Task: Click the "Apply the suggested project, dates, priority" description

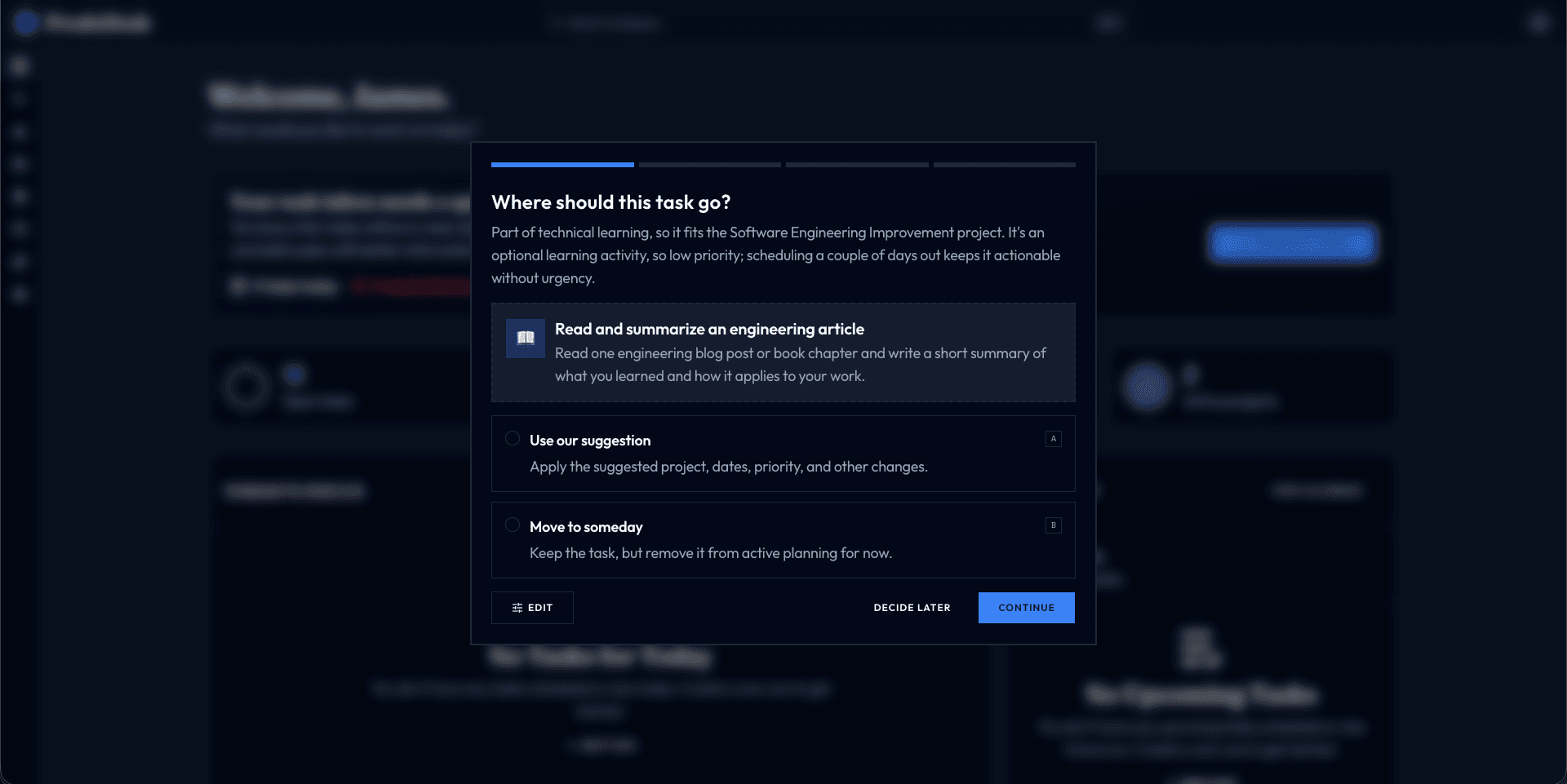Action: tap(728, 467)
